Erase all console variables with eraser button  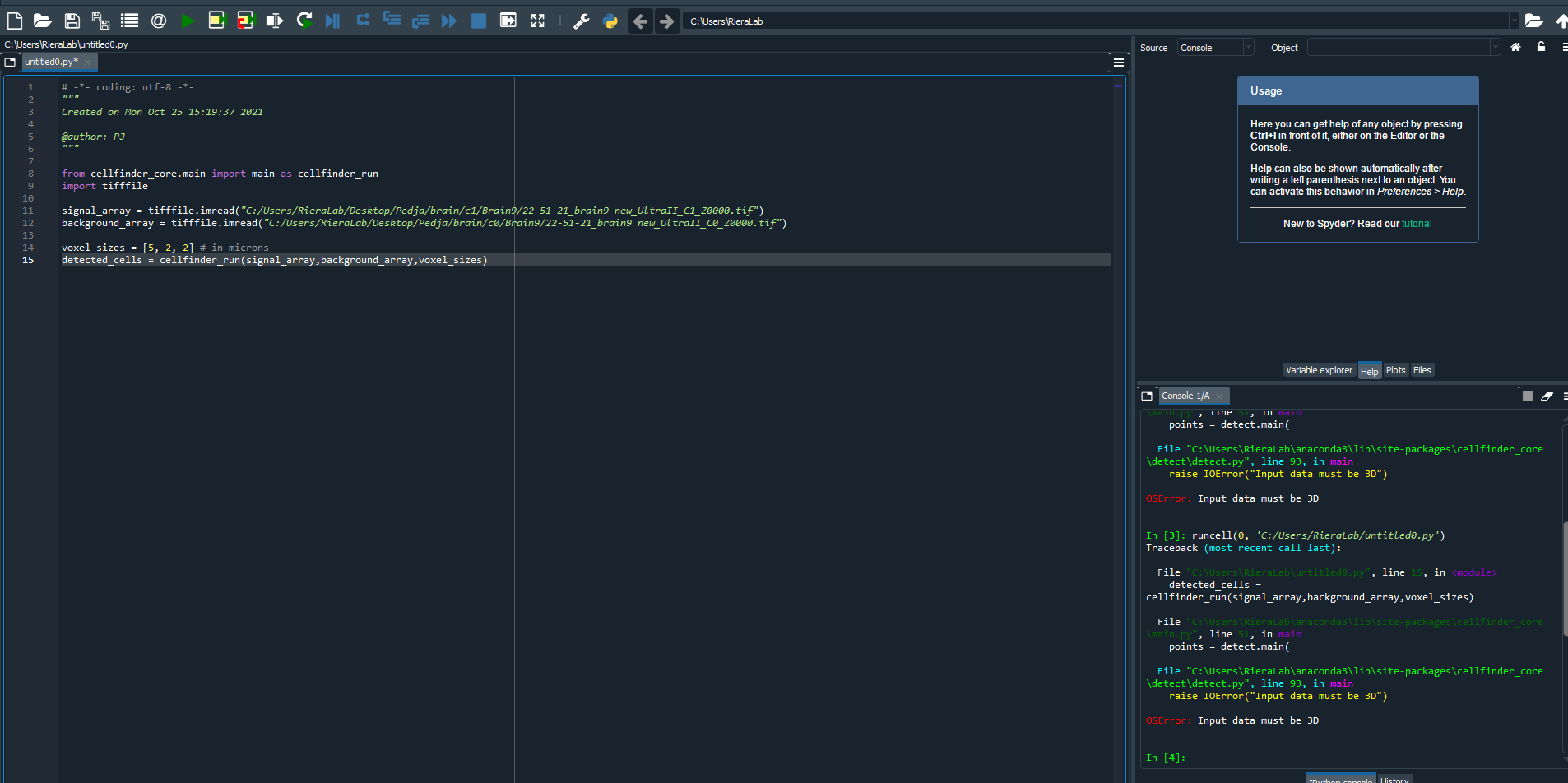pyautogui.click(x=1547, y=396)
